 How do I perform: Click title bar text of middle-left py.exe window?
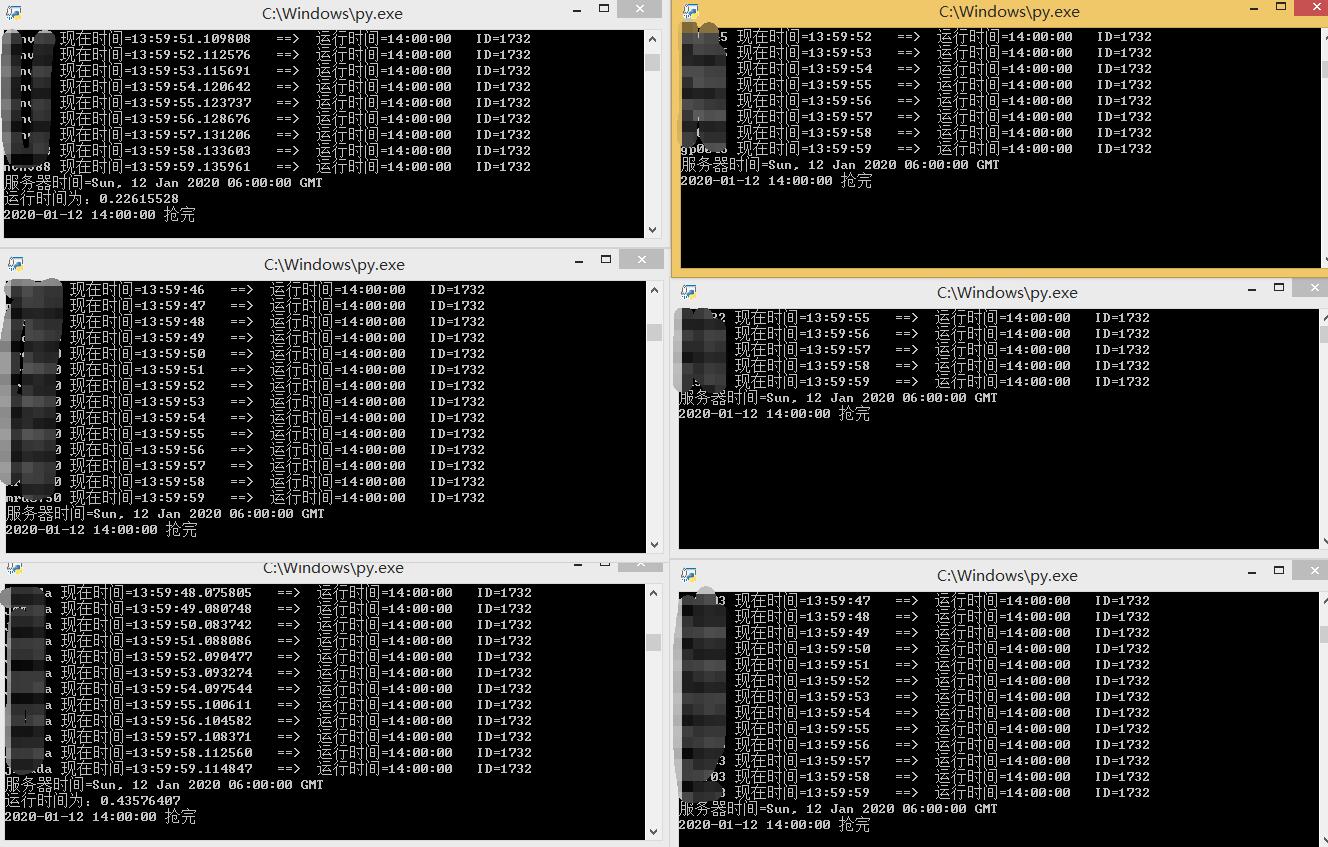[x=334, y=264]
